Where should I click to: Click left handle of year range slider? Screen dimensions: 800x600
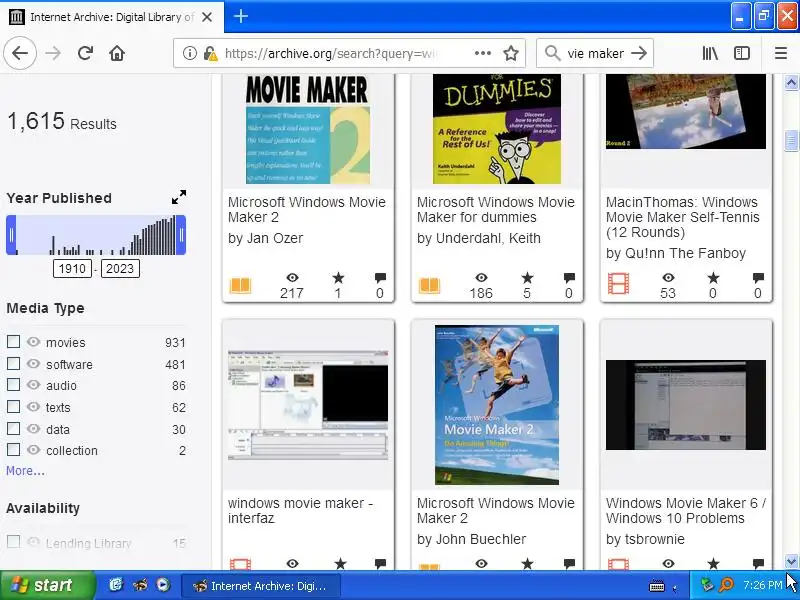click(11, 235)
